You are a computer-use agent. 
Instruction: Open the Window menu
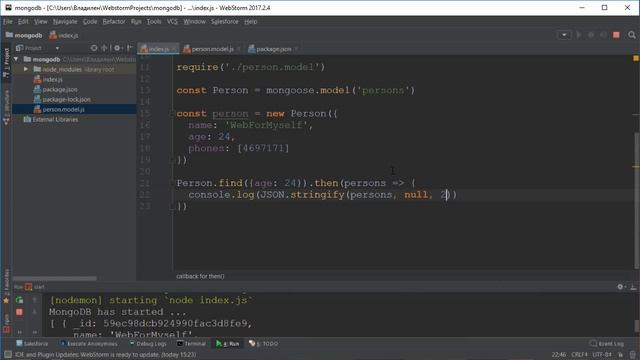194,22
